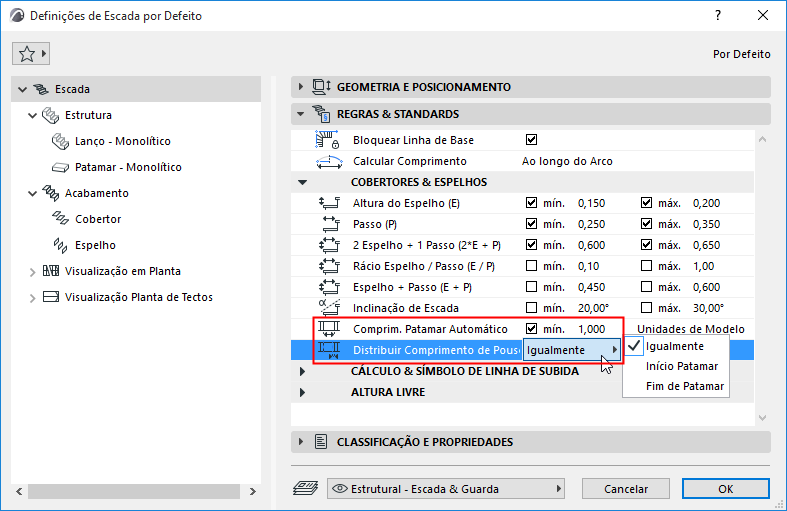Edit Passo máx. value 0,350
This screenshot has width=787, height=511.
(x=706, y=224)
